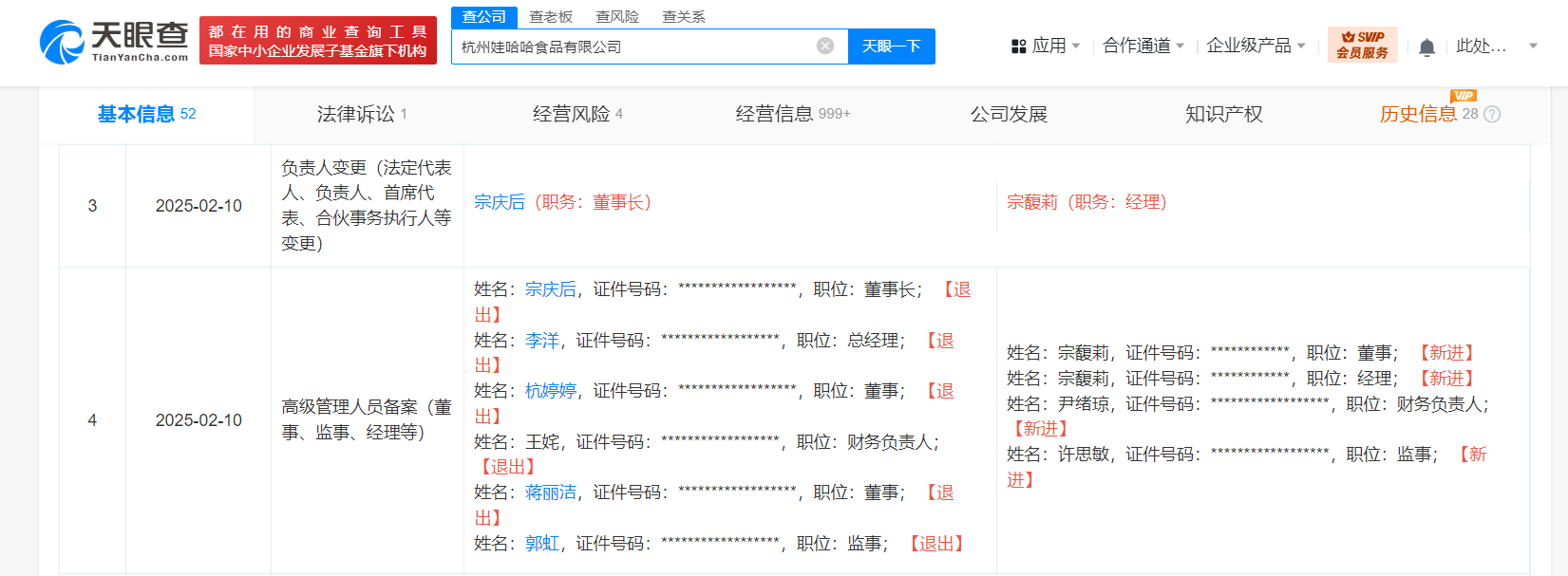Open 李洋 profile link
1568x576 pixels.
tap(542, 341)
